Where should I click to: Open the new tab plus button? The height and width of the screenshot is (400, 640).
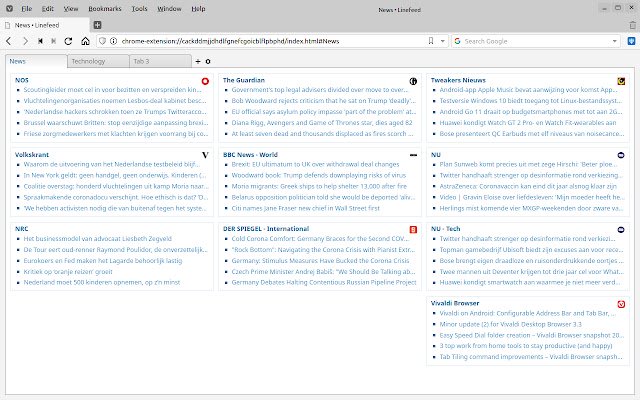coord(98,25)
